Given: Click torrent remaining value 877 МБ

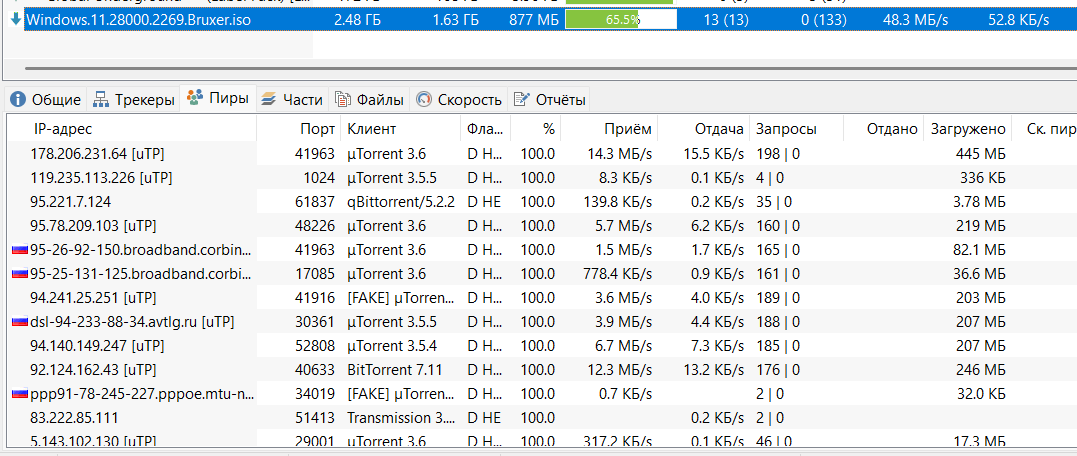Looking at the screenshot, I should tap(534, 20).
